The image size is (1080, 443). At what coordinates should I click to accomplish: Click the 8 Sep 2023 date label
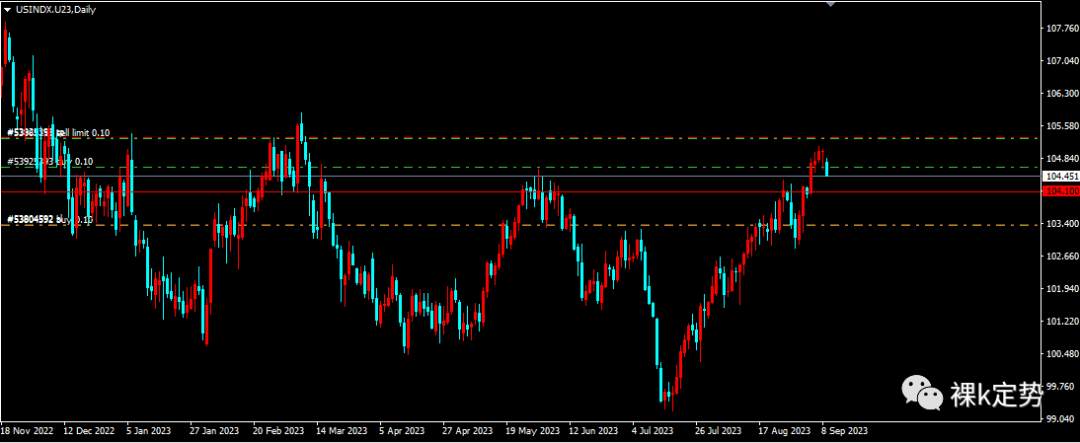pos(844,431)
